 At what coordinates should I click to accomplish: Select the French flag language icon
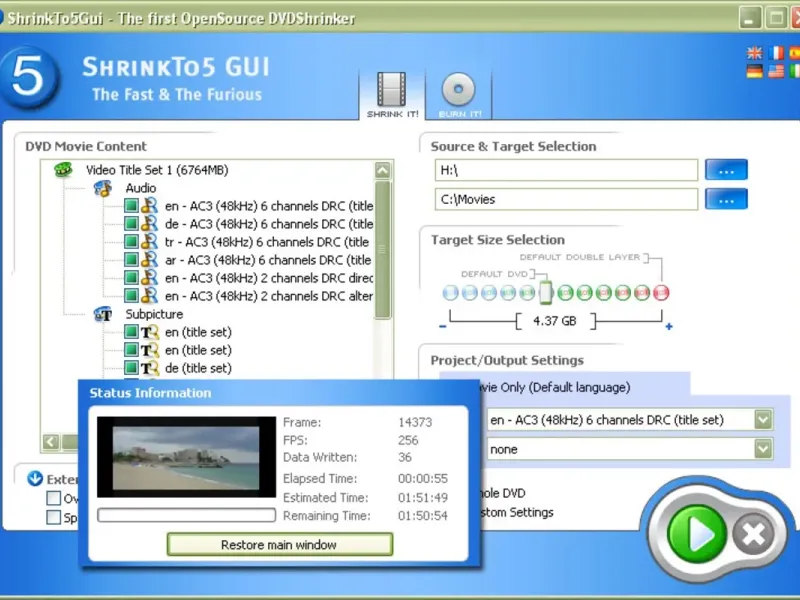tap(776, 53)
